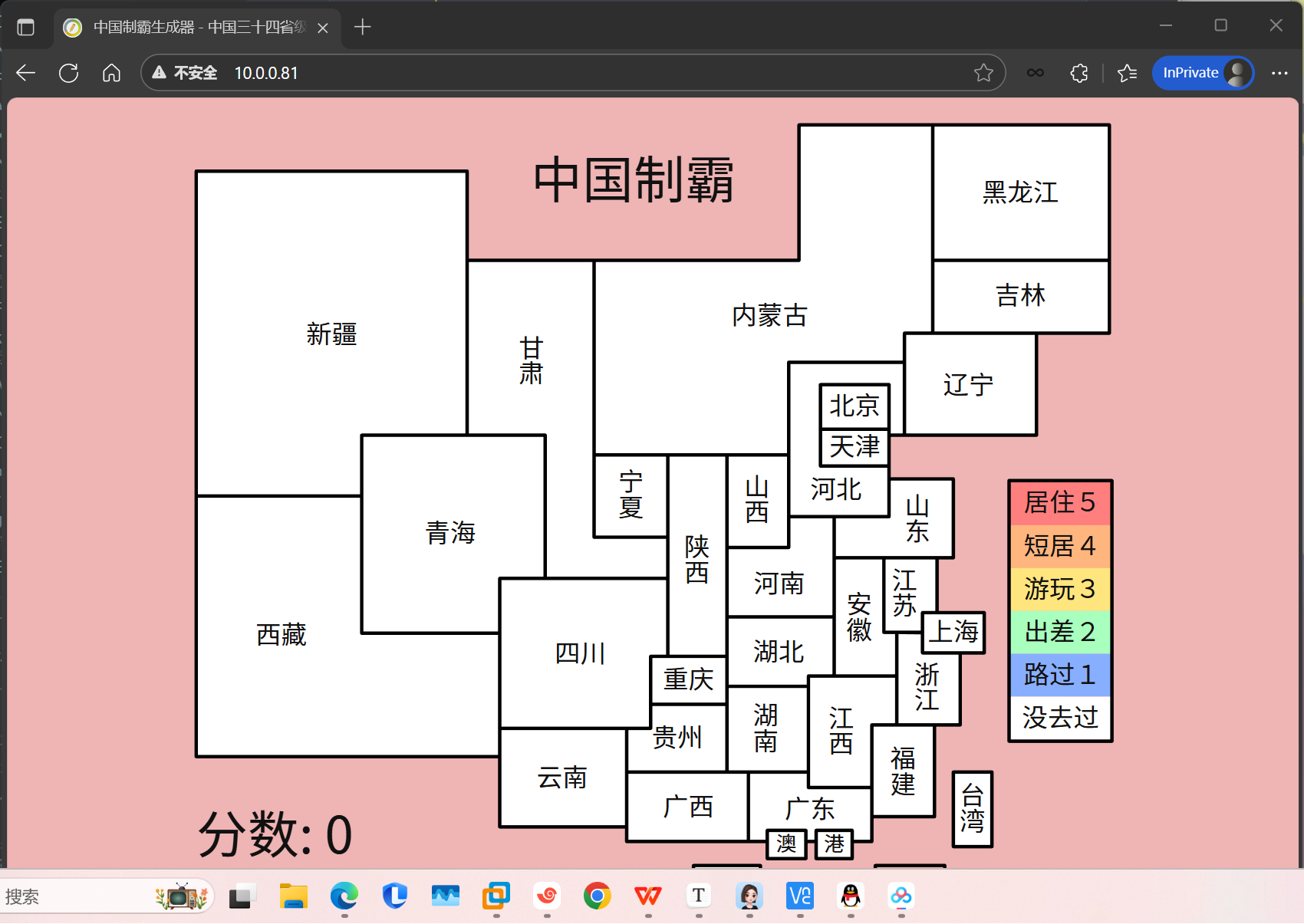Open File Explorer from the taskbar
This screenshot has width=1304, height=924.
(293, 896)
